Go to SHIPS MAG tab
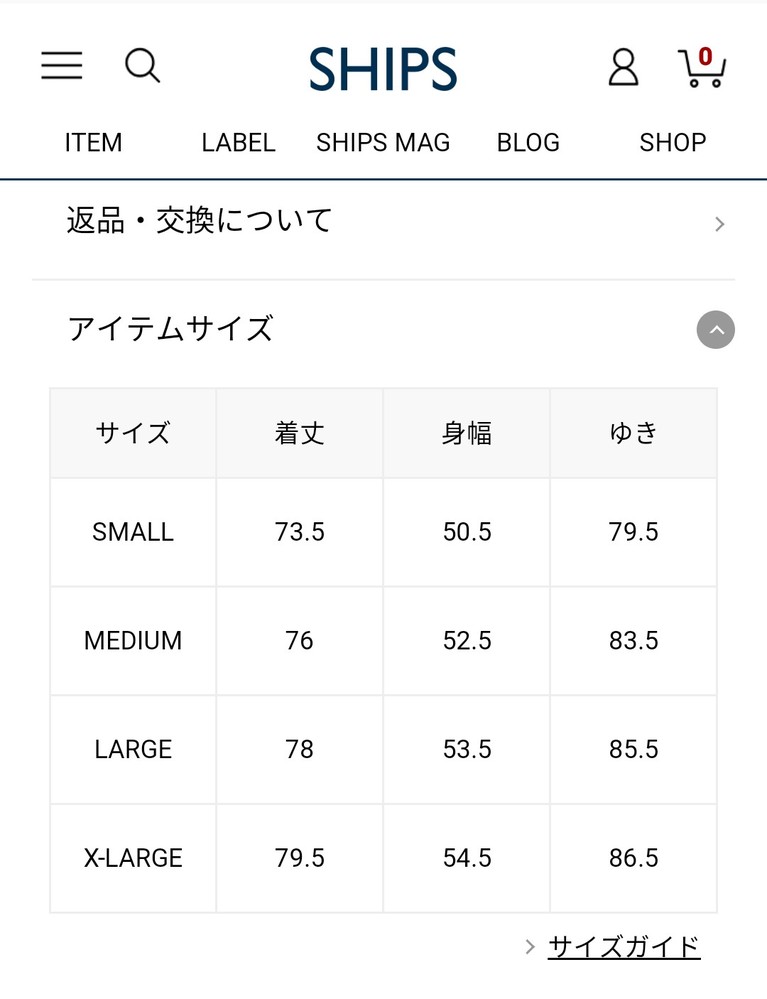The height and width of the screenshot is (999, 767). coord(383,143)
